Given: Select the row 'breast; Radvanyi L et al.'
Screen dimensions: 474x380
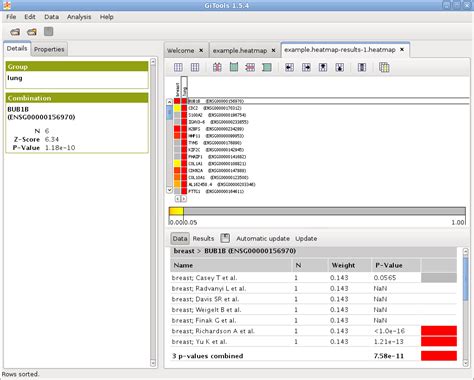Looking at the screenshot, I should [x=313, y=288].
